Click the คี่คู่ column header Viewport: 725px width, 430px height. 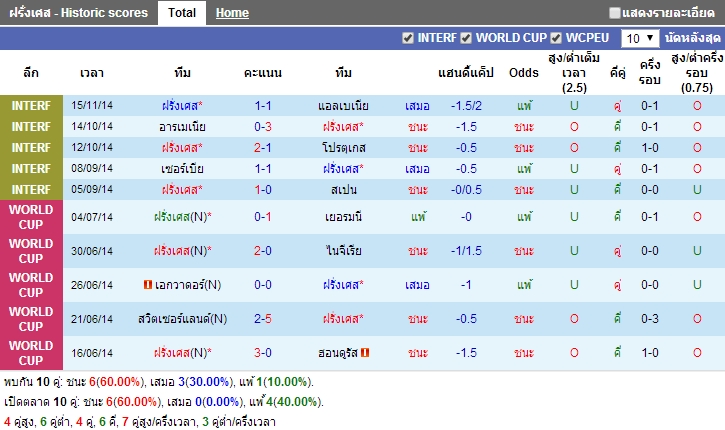pos(618,73)
